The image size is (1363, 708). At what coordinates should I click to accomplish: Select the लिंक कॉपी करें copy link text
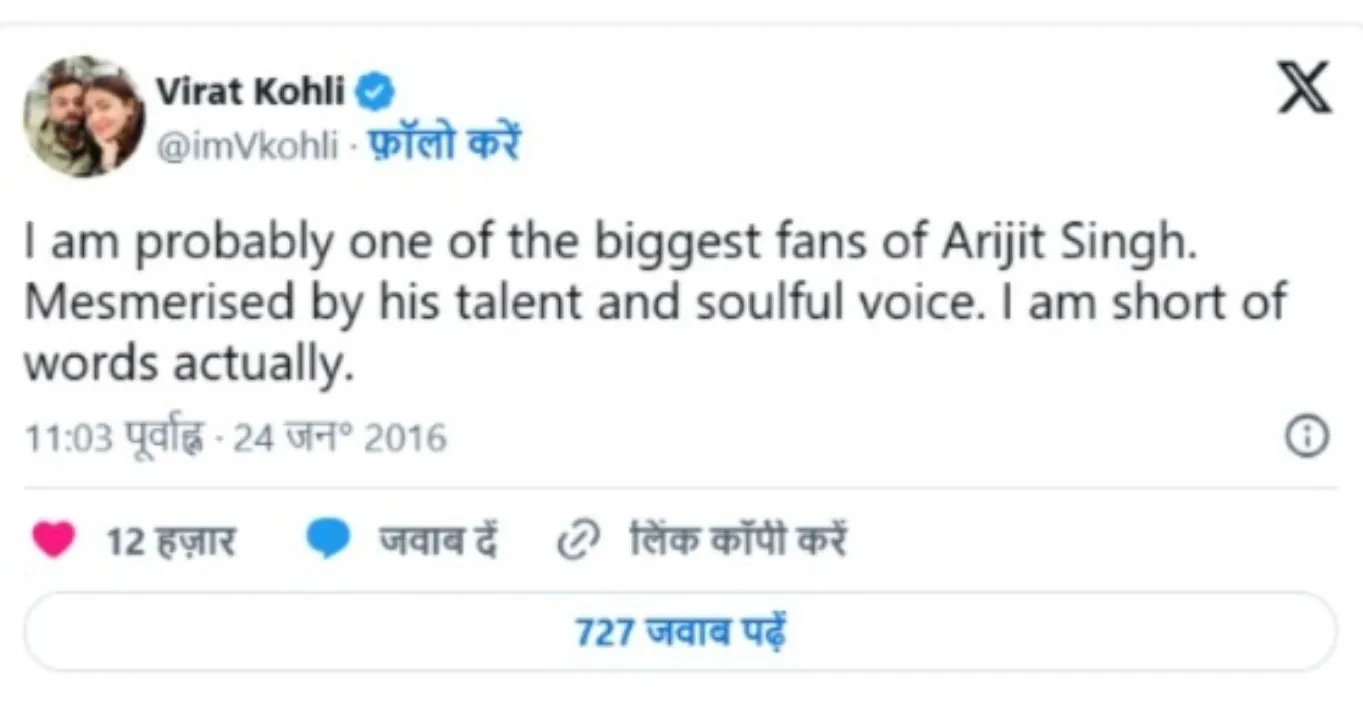coord(738,540)
